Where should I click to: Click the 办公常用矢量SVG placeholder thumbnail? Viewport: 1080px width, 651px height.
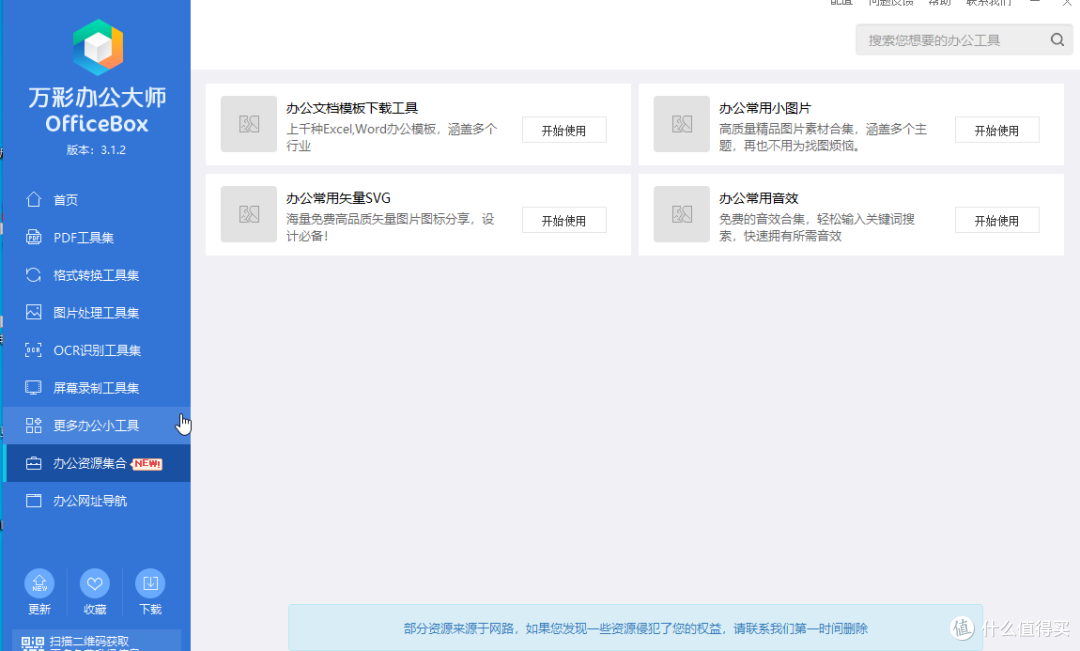click(x=249, y=214)
